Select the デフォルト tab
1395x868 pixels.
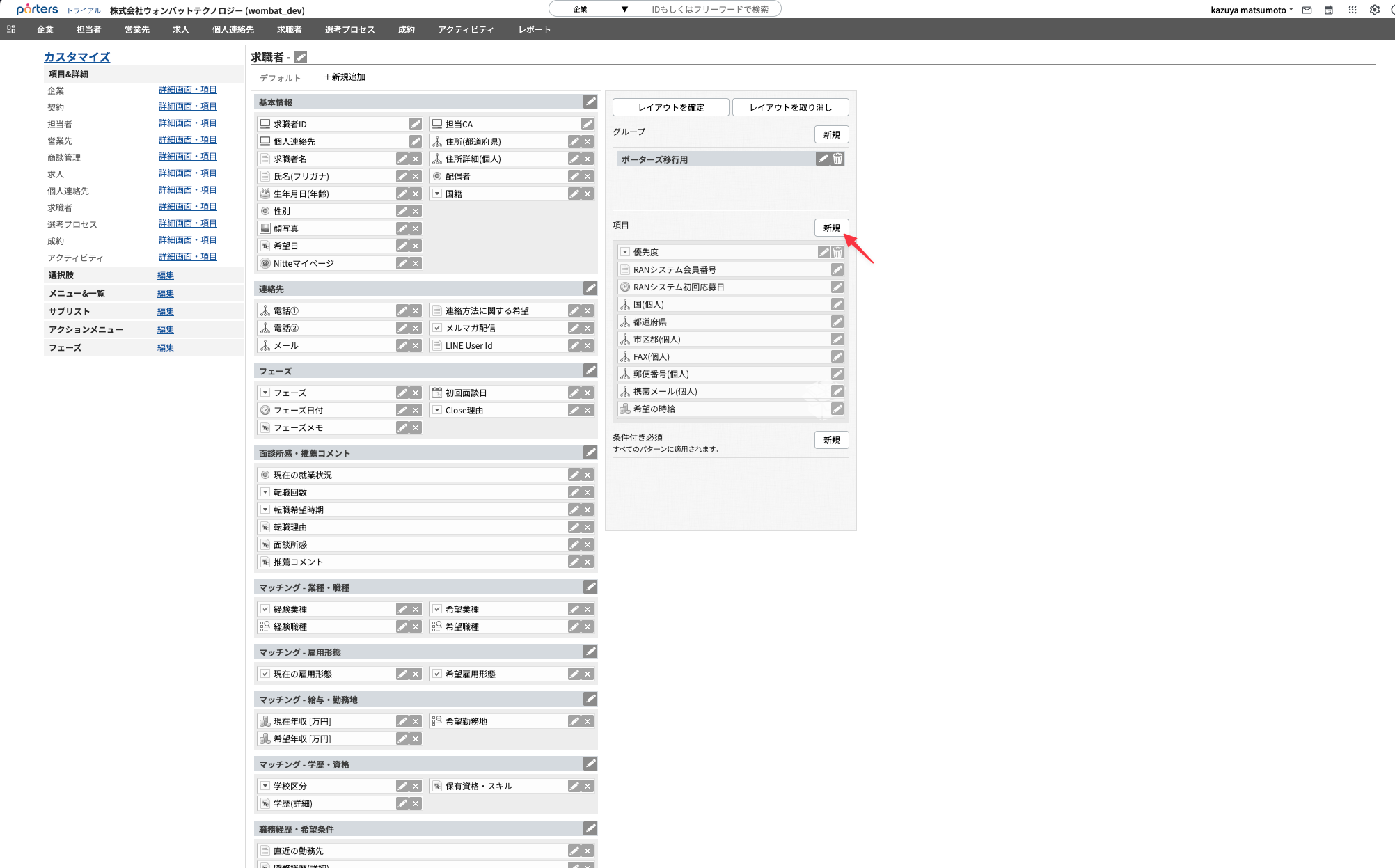[281, 78]
